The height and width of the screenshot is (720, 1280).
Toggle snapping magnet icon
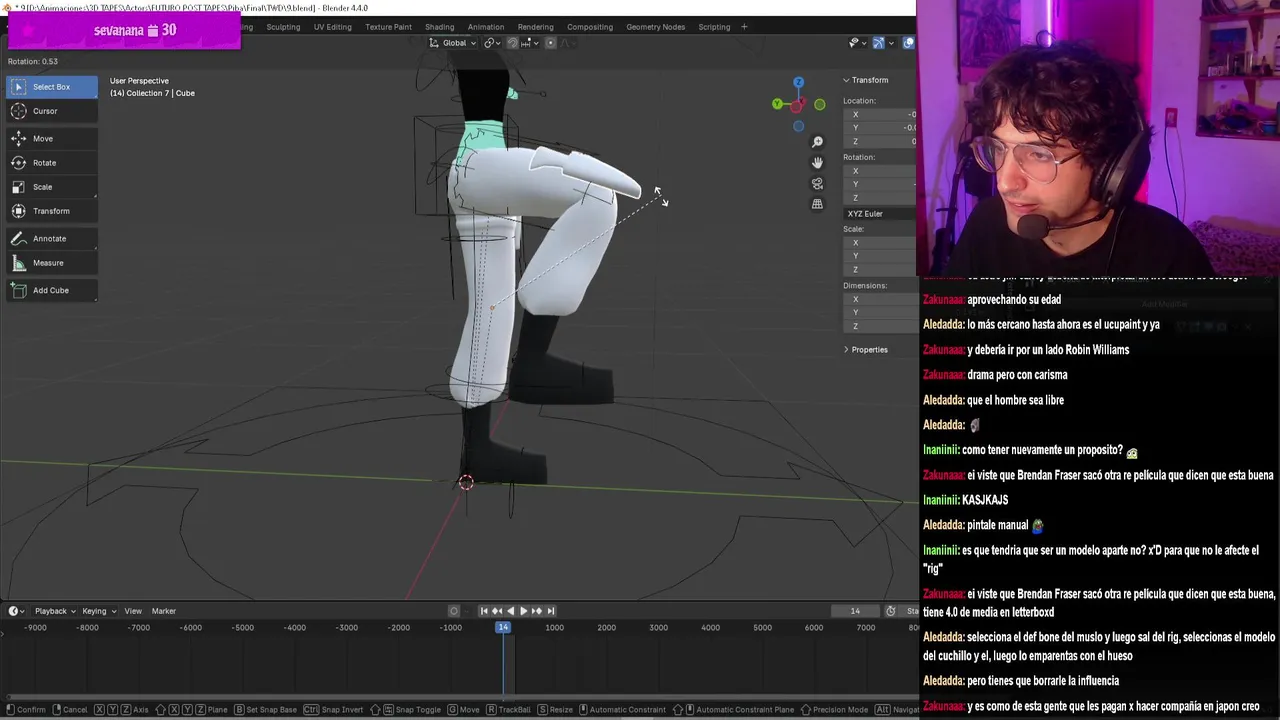[x=512, y=43]
